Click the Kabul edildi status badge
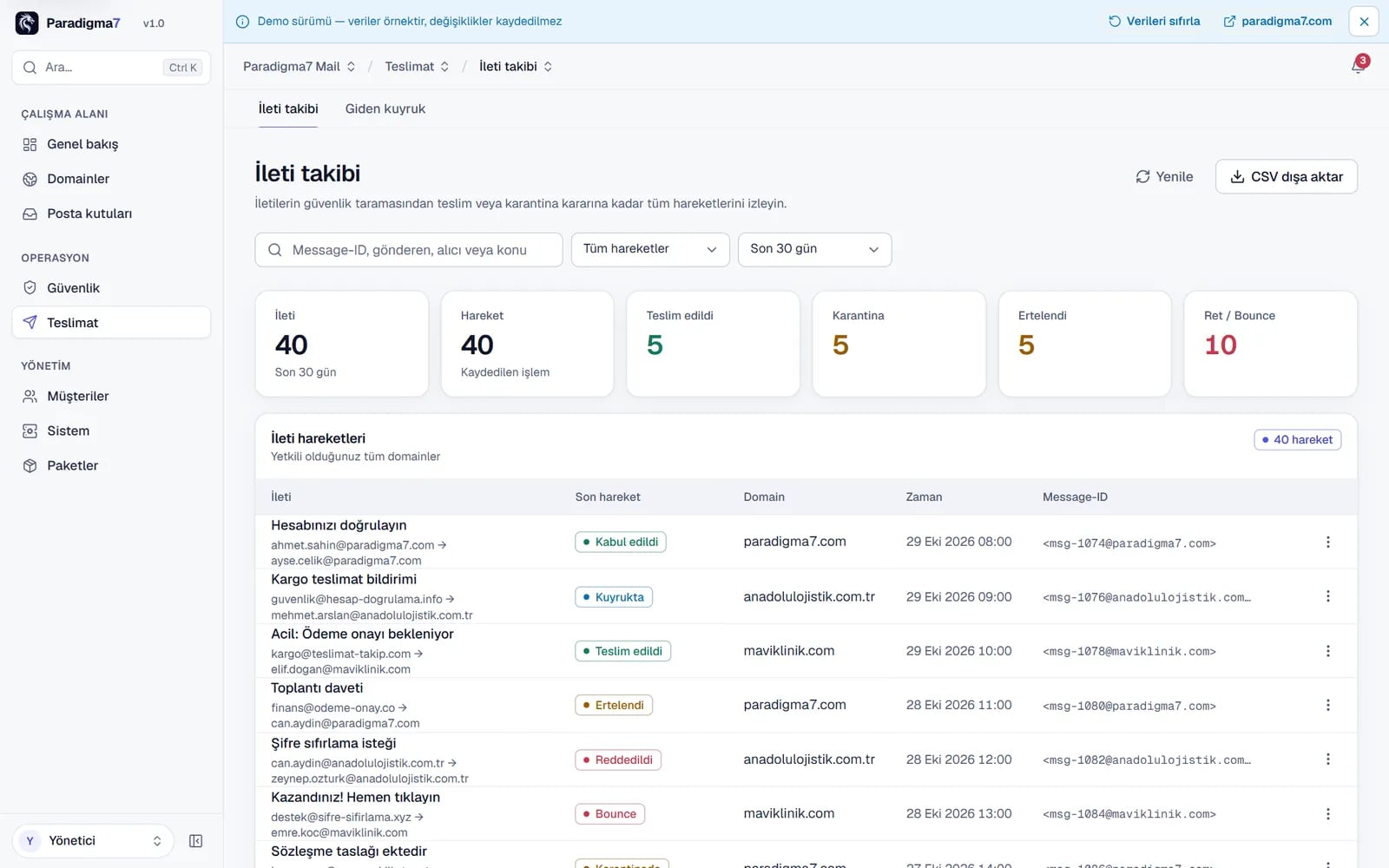 click(621, 542)
